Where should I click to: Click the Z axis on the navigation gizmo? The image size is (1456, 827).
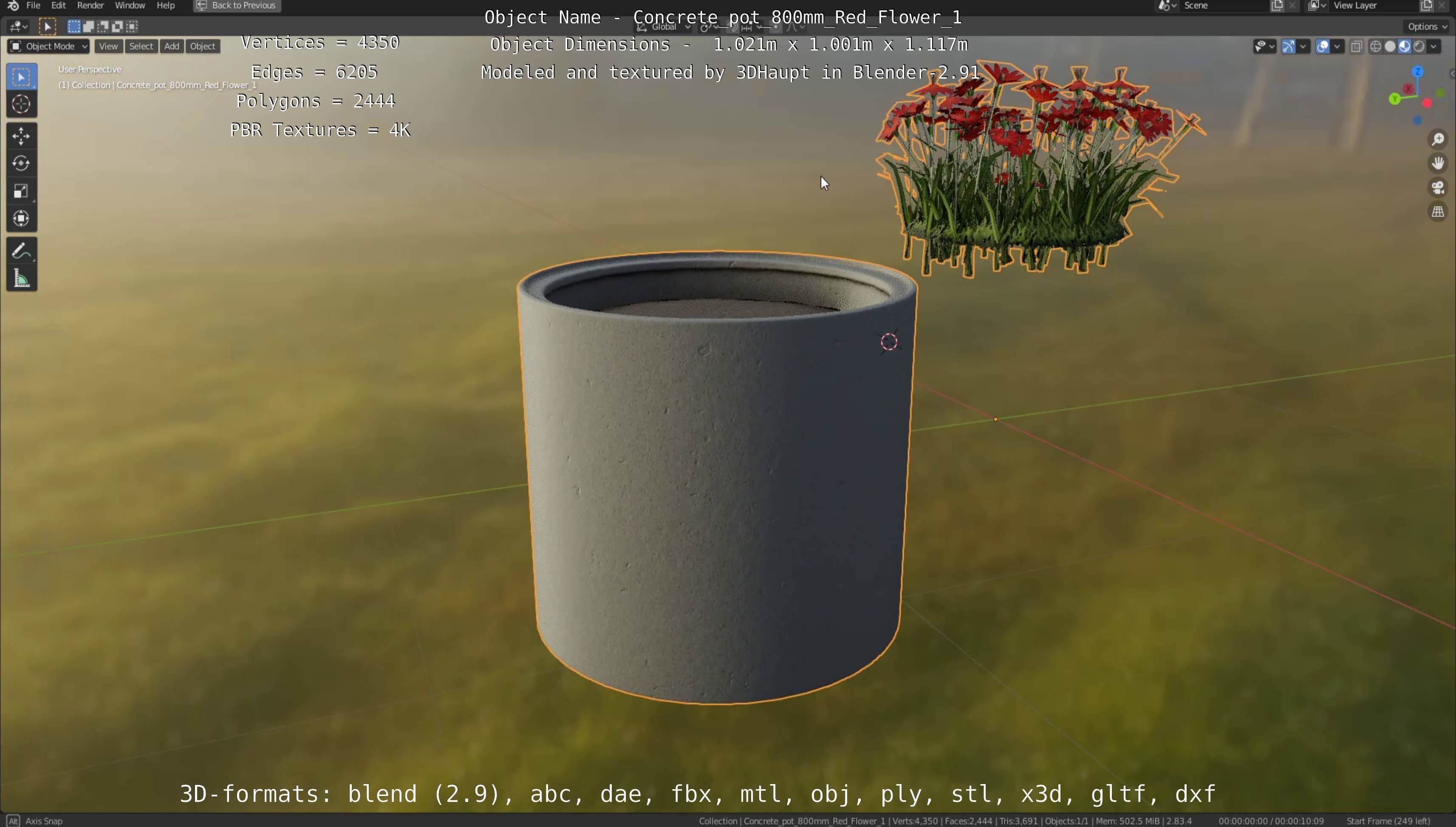pyautogui.click(x=1417, y=71)
